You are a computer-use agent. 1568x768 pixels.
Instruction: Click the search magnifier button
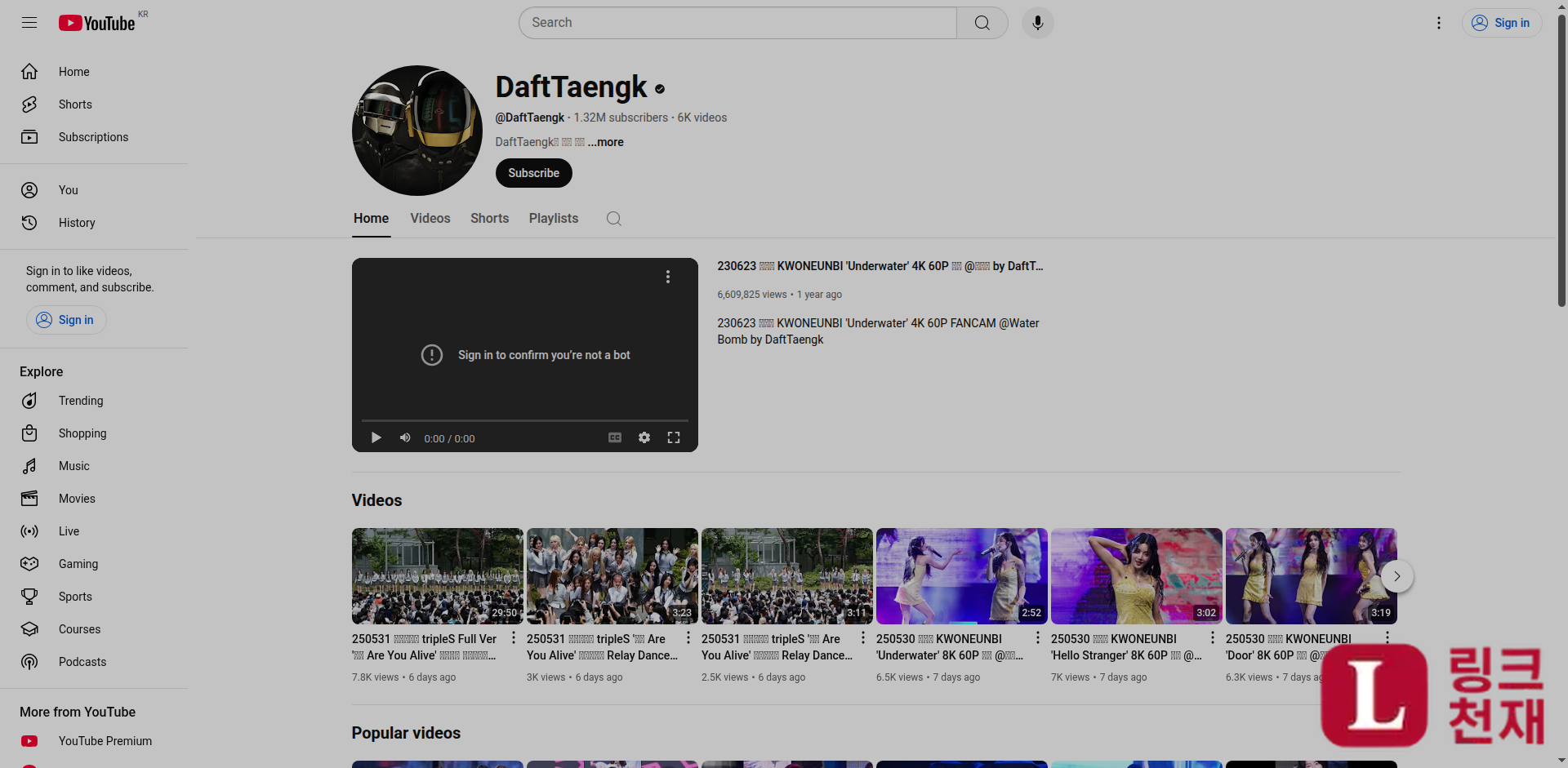pos(982,23)
